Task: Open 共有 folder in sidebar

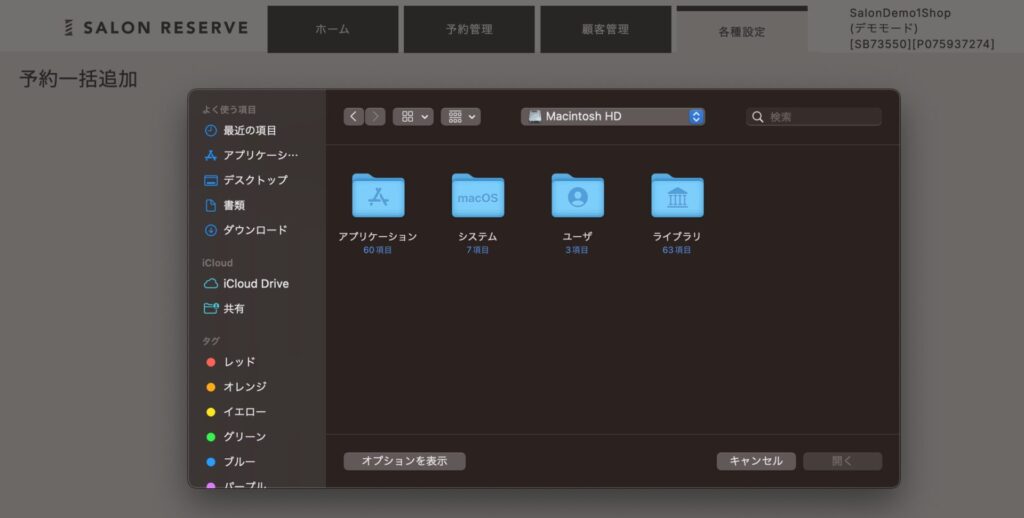Action: (233, 309)
